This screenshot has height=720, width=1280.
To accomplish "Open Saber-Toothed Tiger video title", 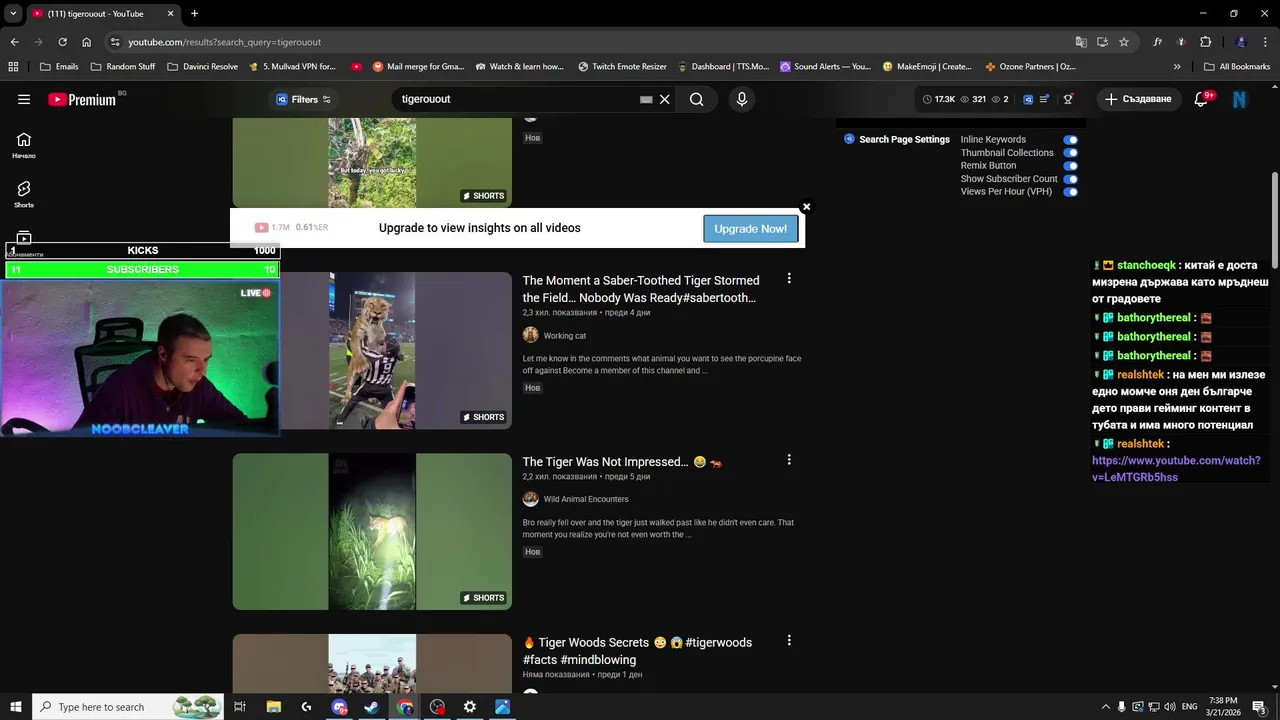I will [641, 289].
